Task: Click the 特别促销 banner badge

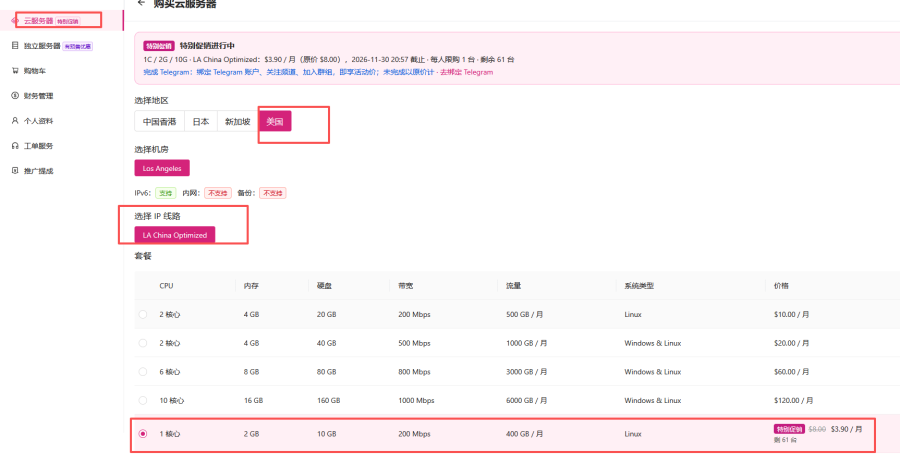Action: click(159, 46)
